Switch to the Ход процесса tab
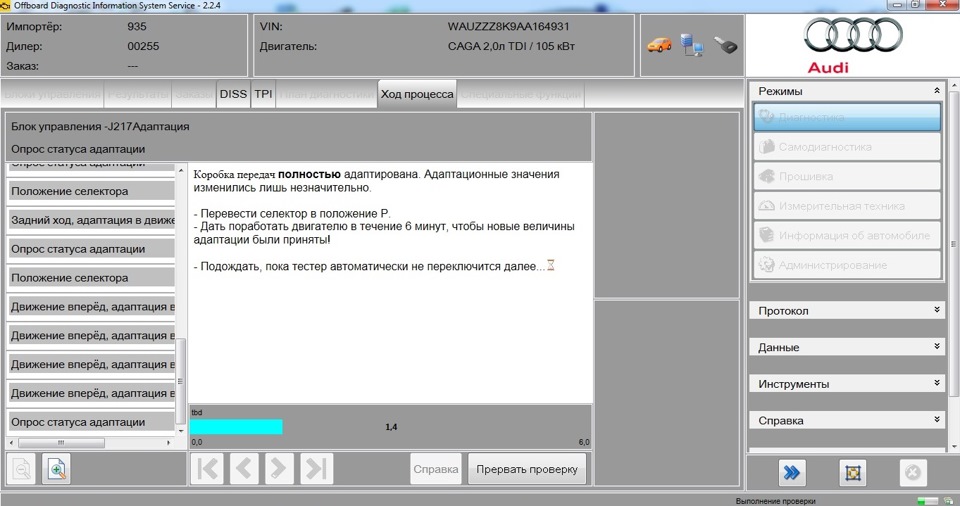 (x=417, y=94)
